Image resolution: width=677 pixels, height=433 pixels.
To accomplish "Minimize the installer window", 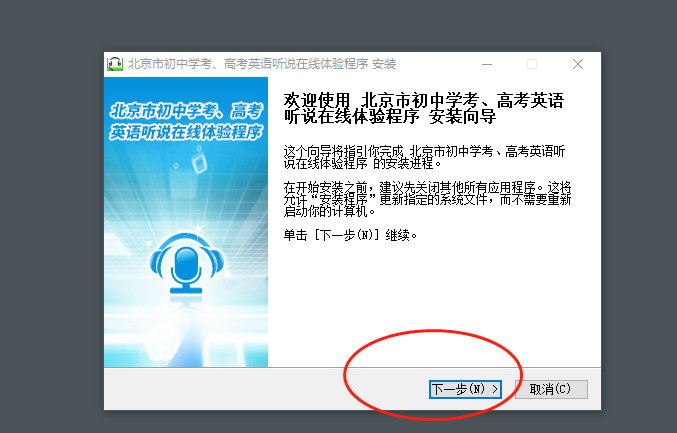I will (x=486, y=64).
